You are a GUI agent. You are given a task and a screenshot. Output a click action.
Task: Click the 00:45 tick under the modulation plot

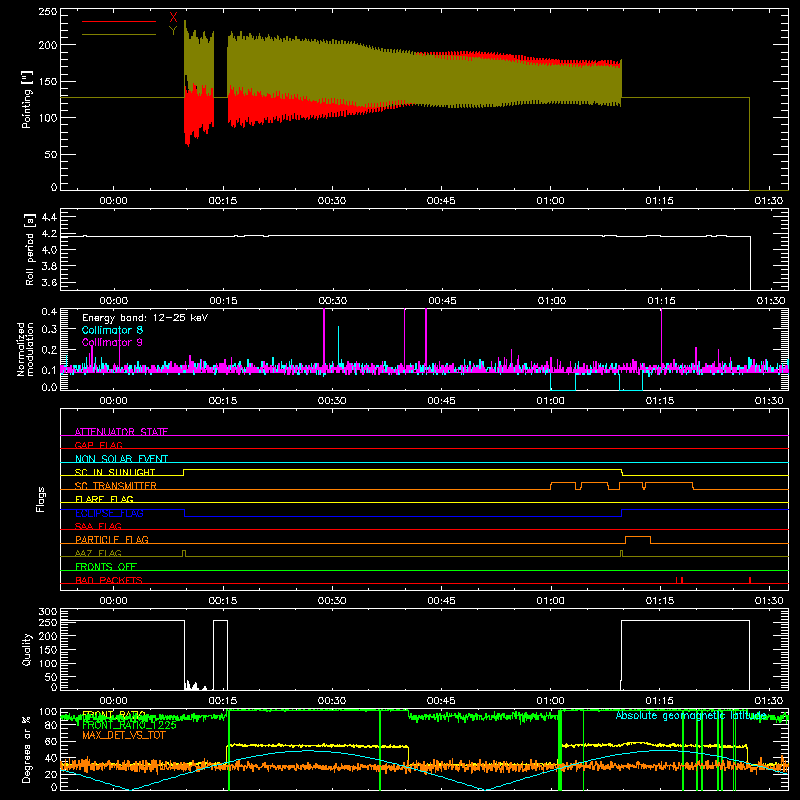[x=441, y=401]
